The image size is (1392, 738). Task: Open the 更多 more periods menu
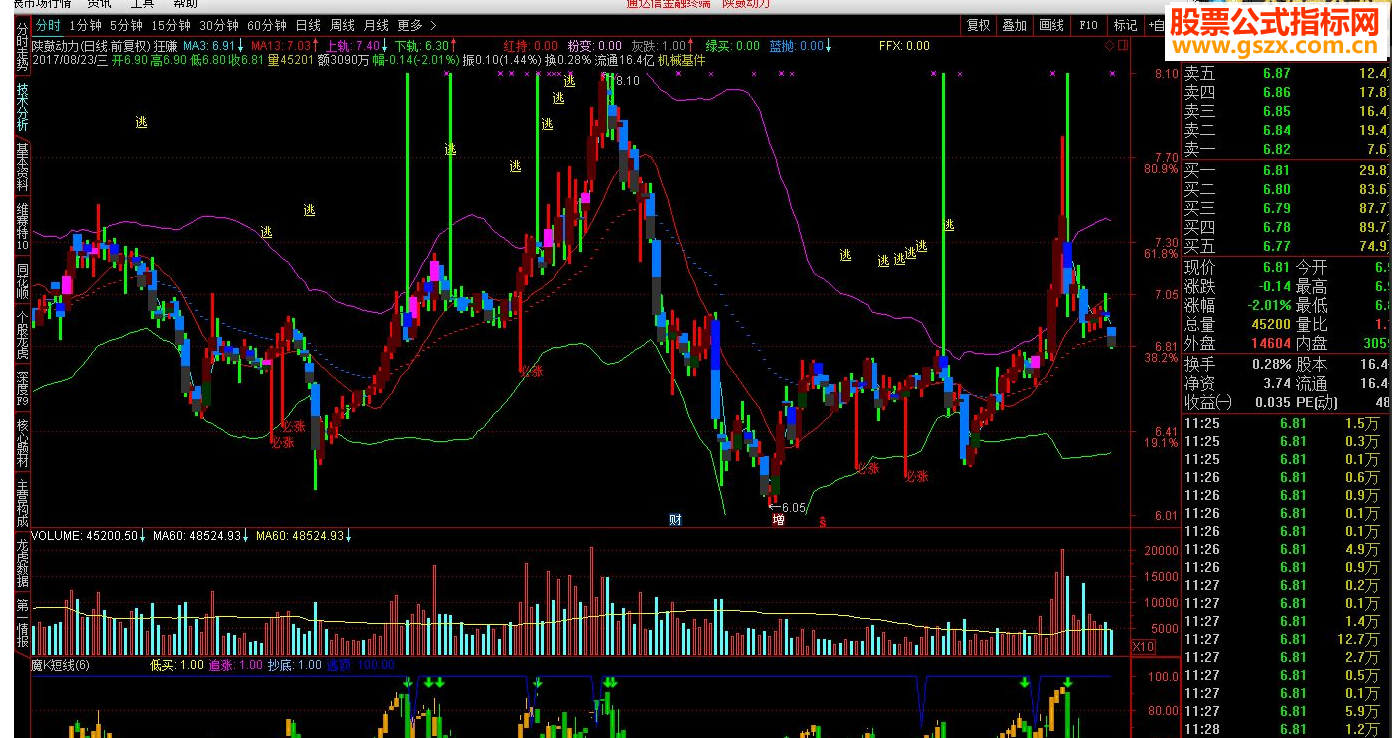coord(410,26)
